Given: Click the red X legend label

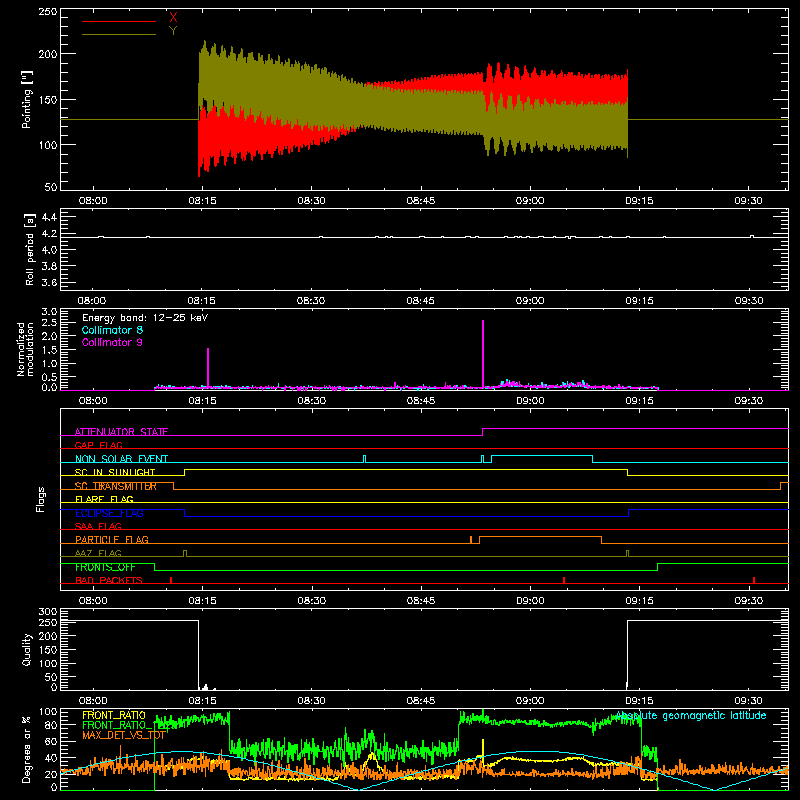Looking at the screenshot, I should coord(173,17).
